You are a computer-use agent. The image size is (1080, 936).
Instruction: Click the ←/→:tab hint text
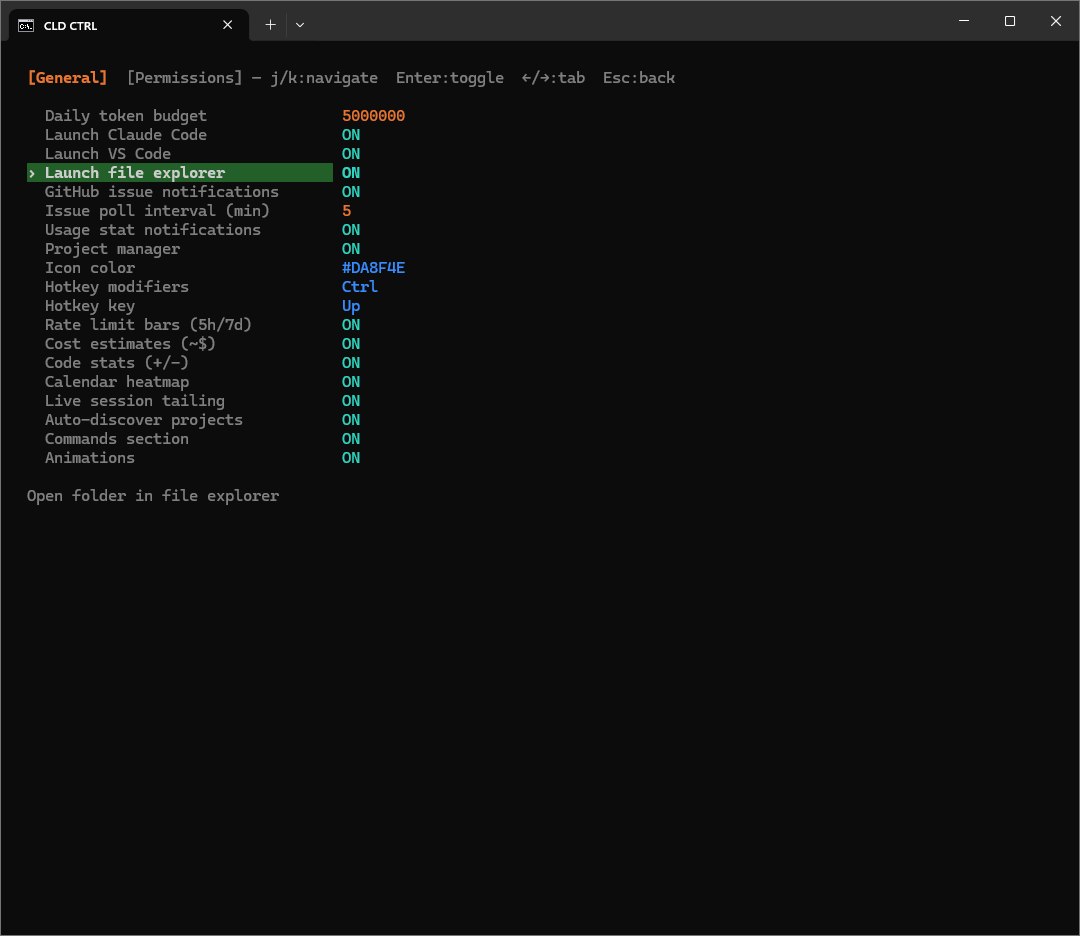pos(553,78)
